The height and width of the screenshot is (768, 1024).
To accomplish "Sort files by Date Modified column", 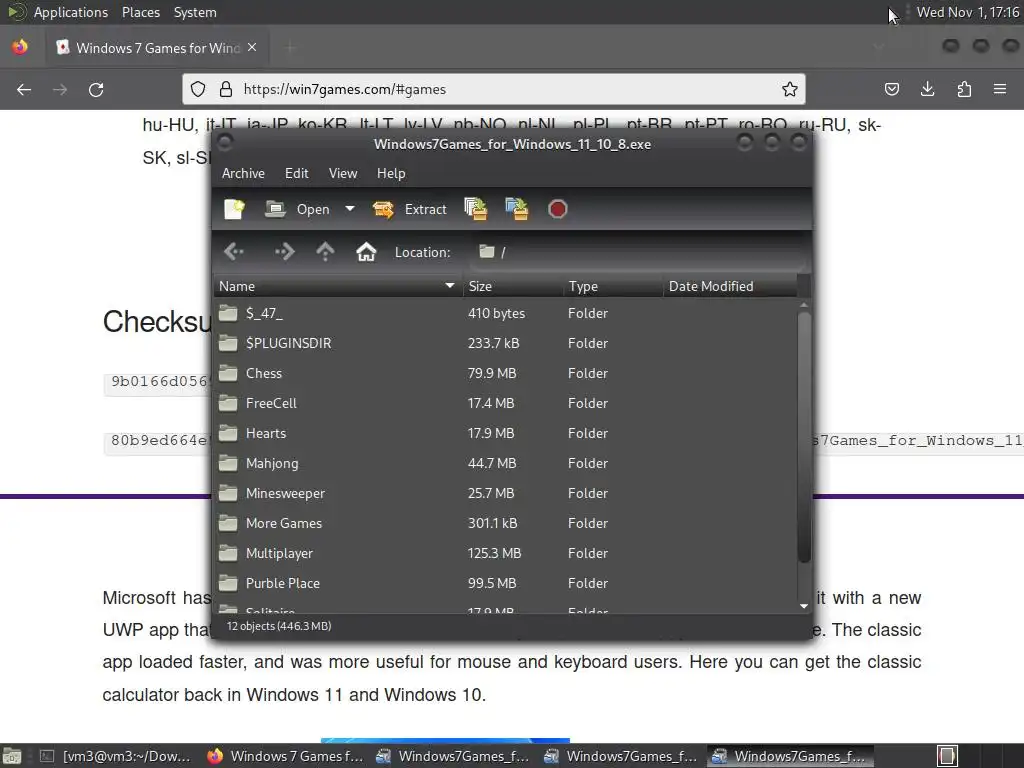I will pyautogui.click(x=729, y=286).
